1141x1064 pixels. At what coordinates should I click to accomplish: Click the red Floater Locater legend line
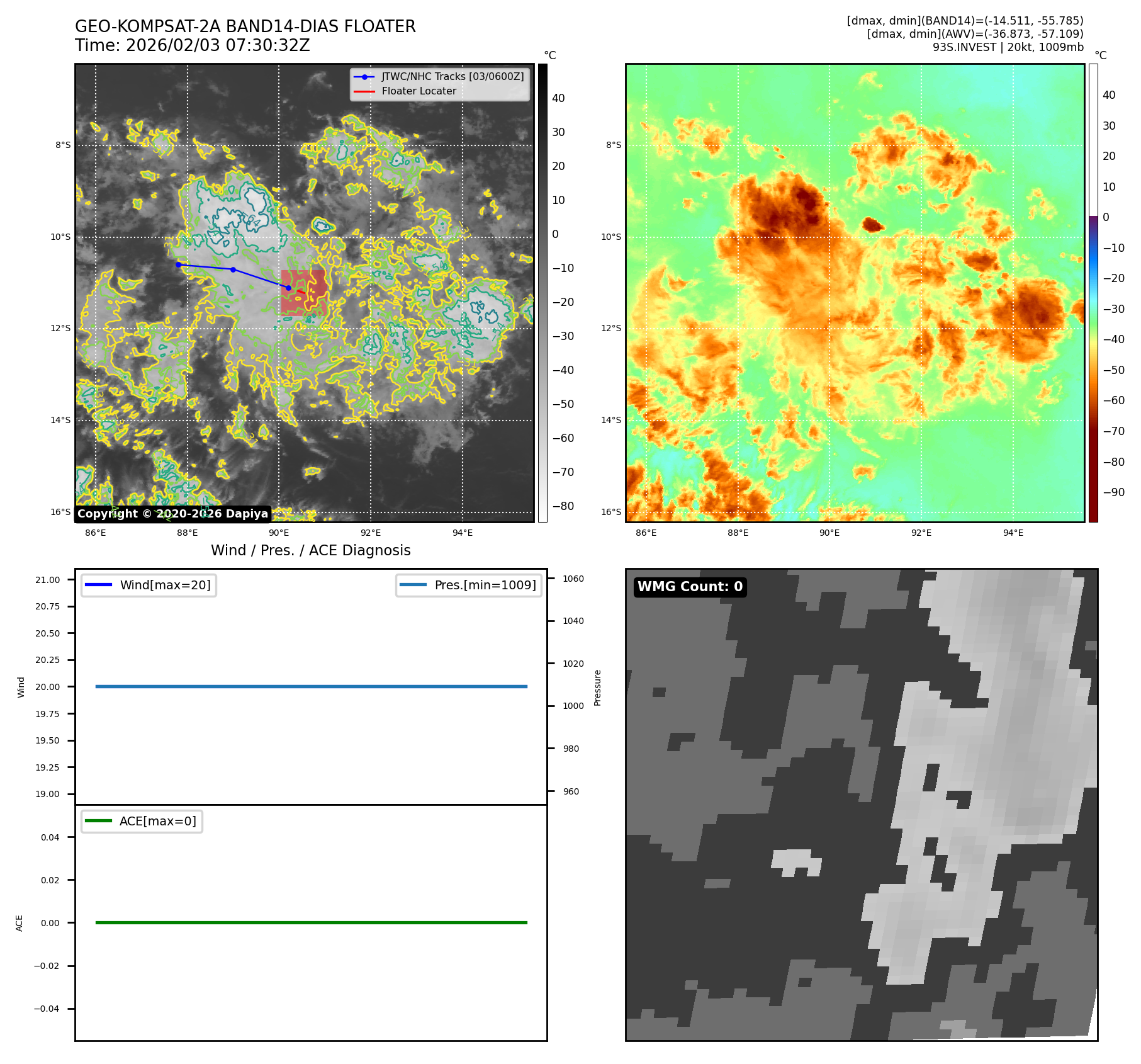[364, 91]
